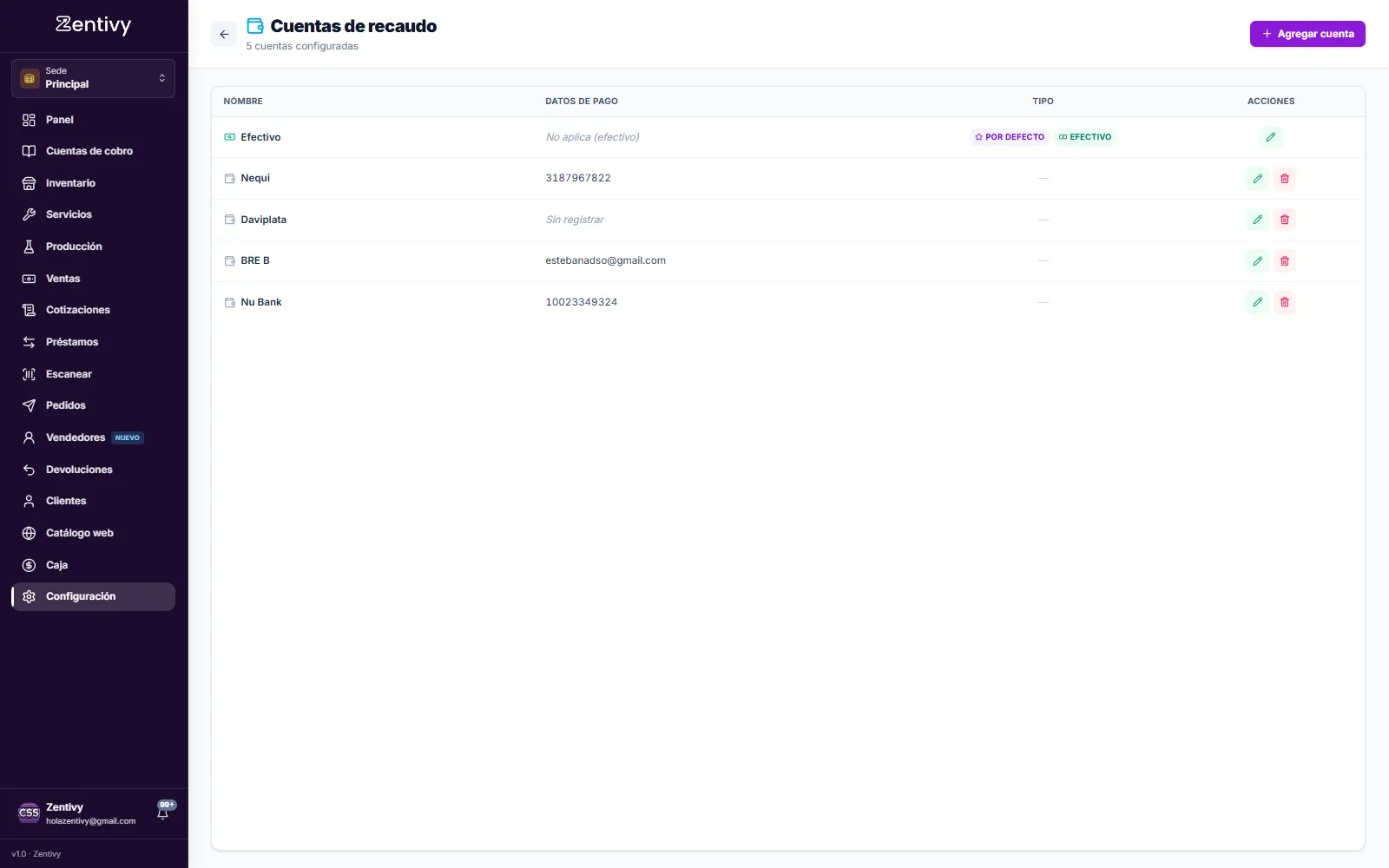Open Vendedores marked NUEVO
Viewport: 1389px width, 868px height.
[x=94, y=437]
